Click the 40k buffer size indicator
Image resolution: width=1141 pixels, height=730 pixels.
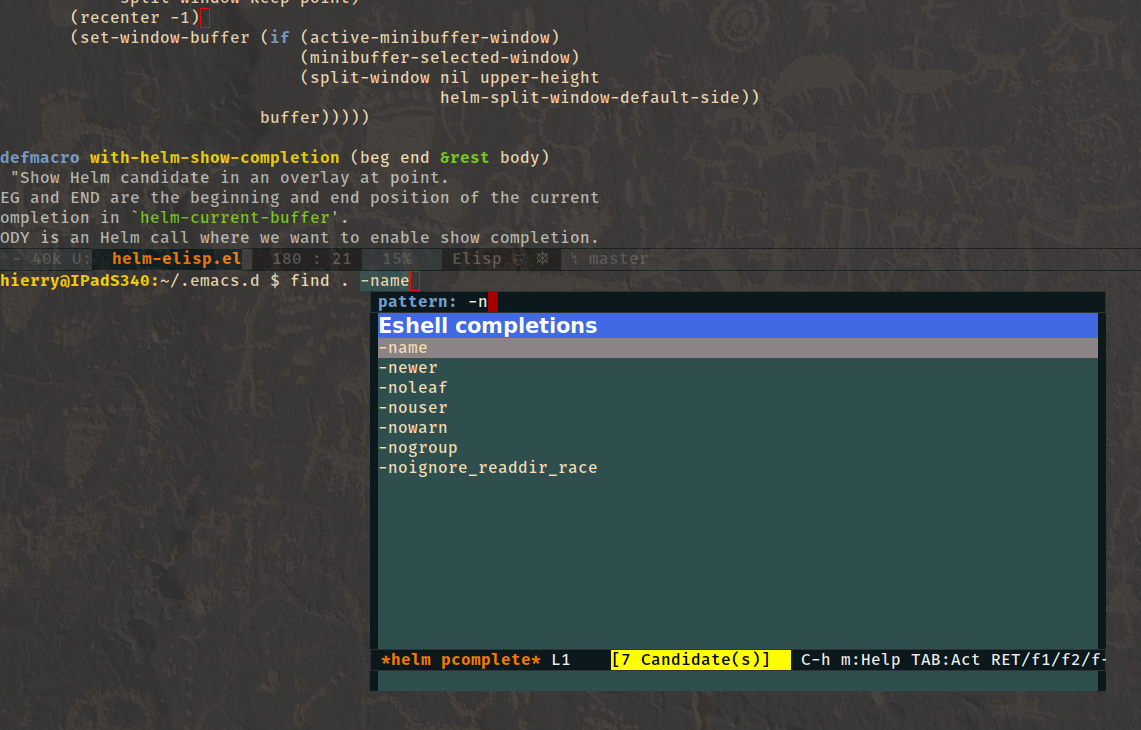click(x=47, y=258)
